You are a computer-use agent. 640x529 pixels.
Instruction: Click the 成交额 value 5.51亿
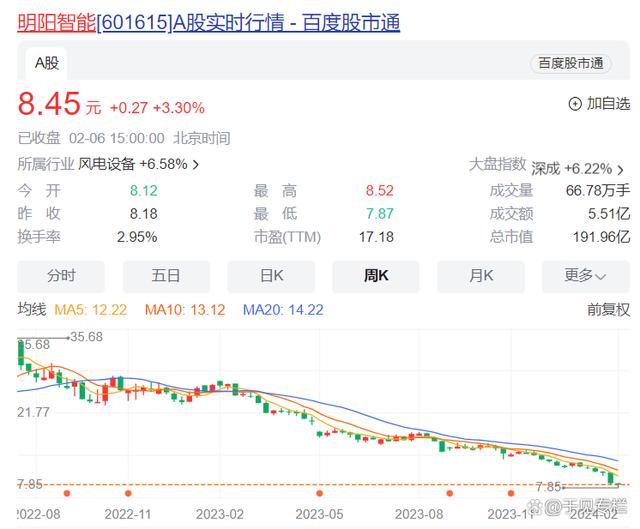[x=609, y=214]
